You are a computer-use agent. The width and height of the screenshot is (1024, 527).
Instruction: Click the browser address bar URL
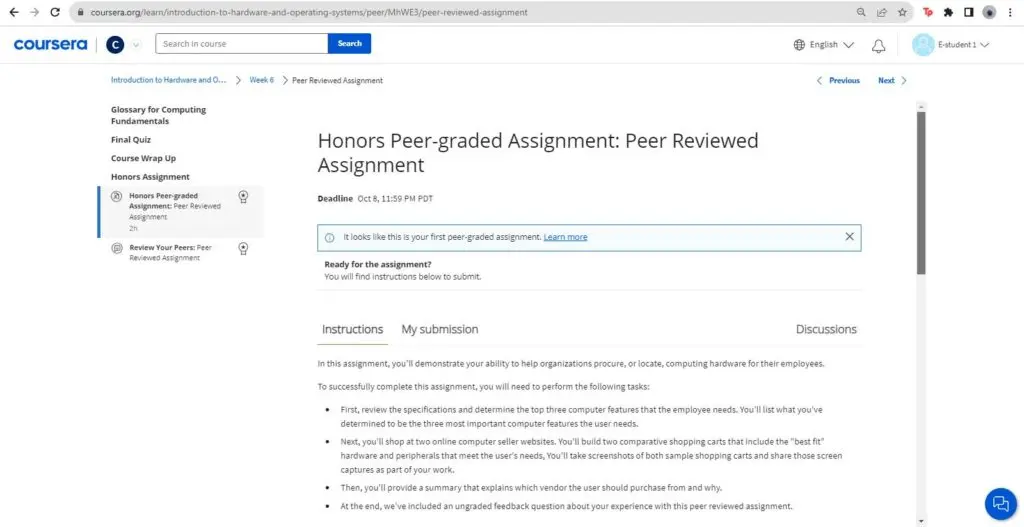point(309,12)
